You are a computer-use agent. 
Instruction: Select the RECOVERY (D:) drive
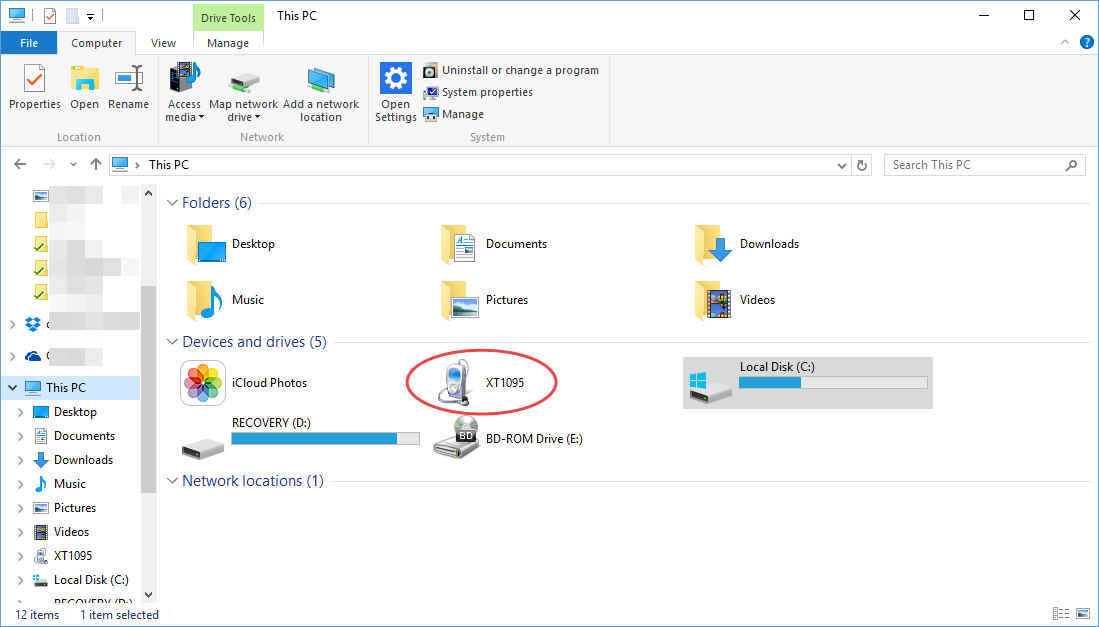click(x=300, y=431)
